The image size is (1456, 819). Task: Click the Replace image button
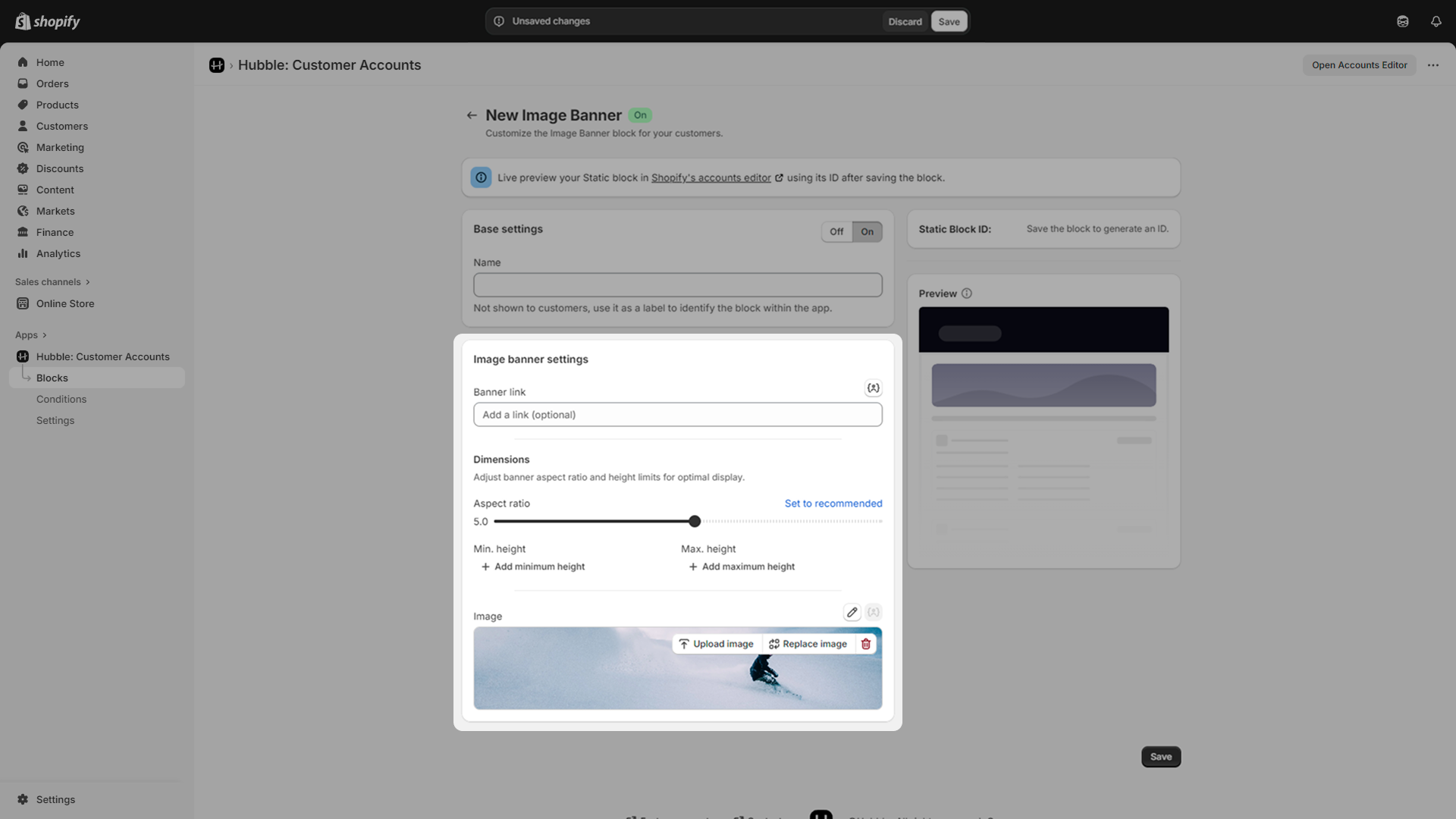pos(808,644)
